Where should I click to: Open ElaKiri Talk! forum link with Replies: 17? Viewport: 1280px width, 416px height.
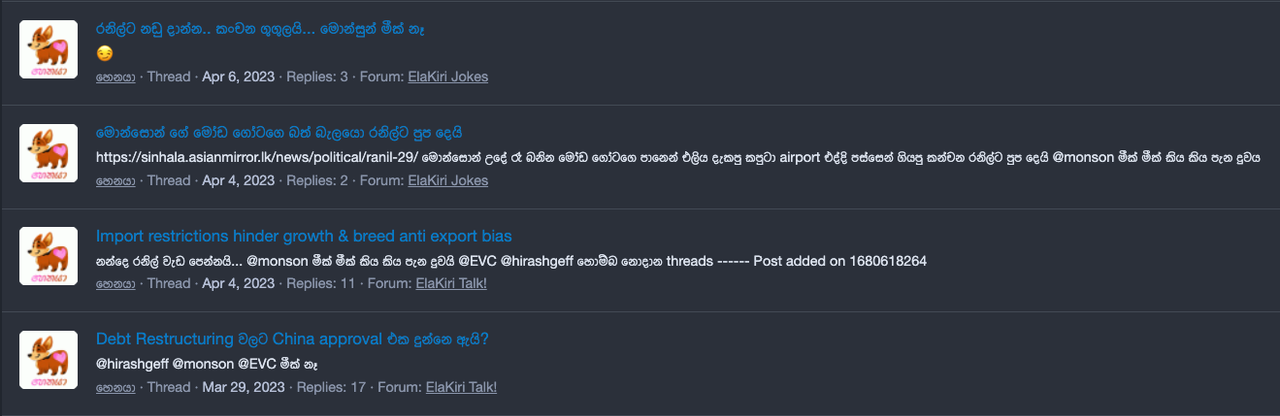(461, 387)
